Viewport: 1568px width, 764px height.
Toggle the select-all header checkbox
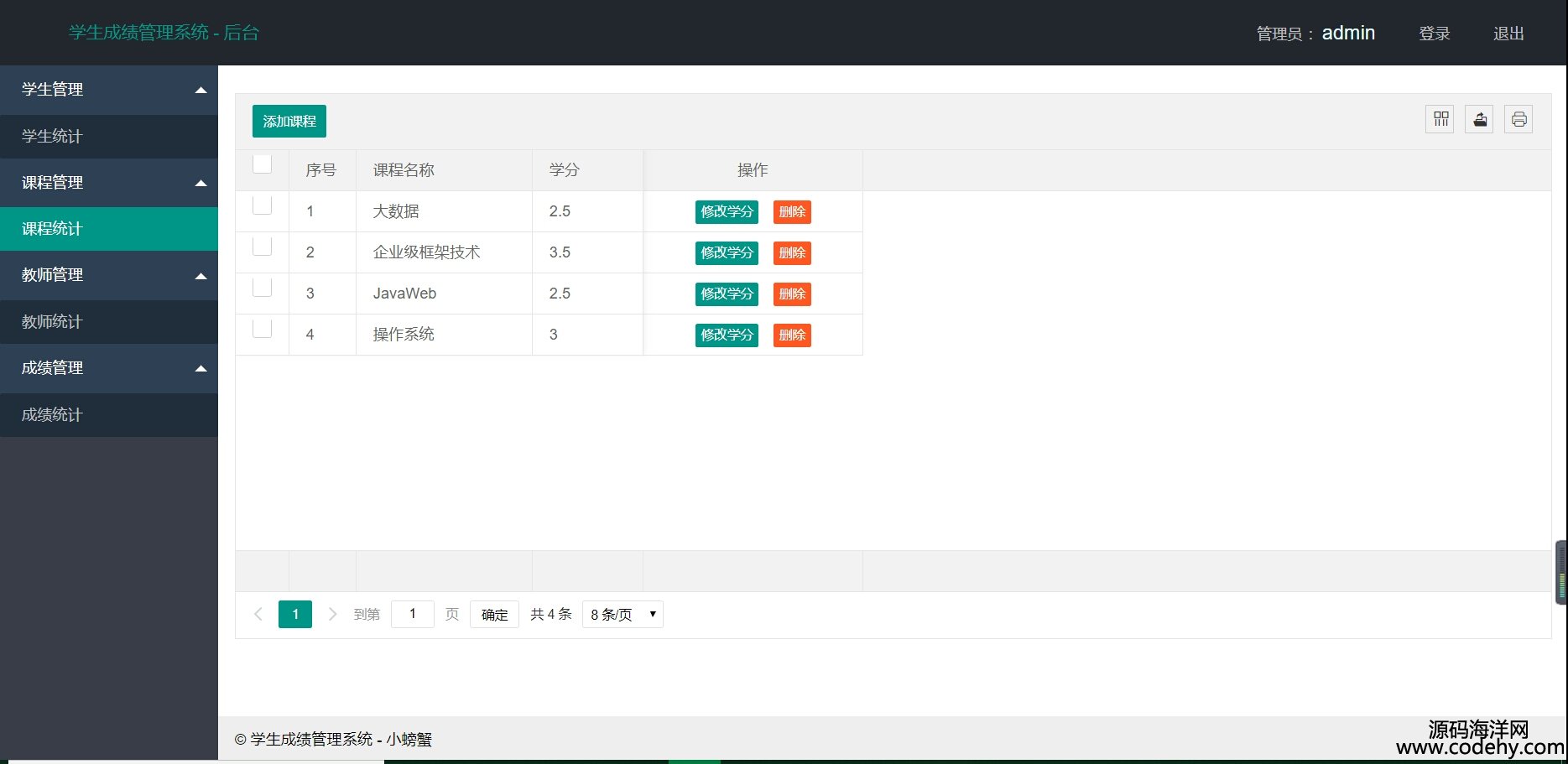[263, 164]
